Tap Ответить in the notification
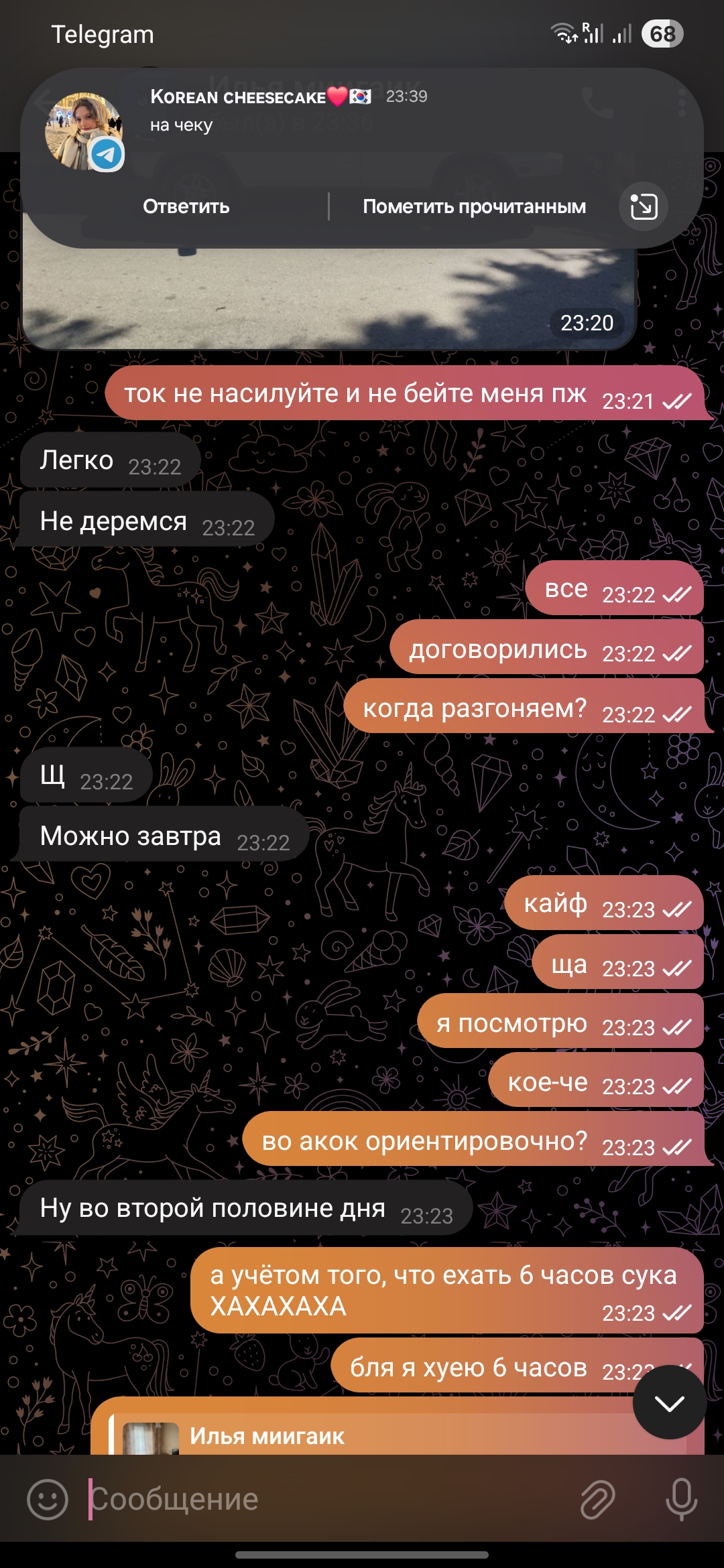Viewport: 724px width, 1568px height. (x=186, y=206)
